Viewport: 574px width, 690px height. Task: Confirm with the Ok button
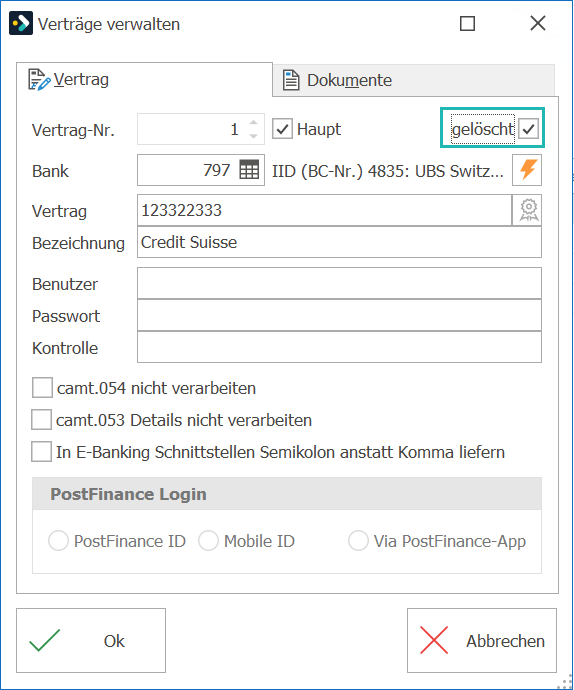(x=91, y=641)
